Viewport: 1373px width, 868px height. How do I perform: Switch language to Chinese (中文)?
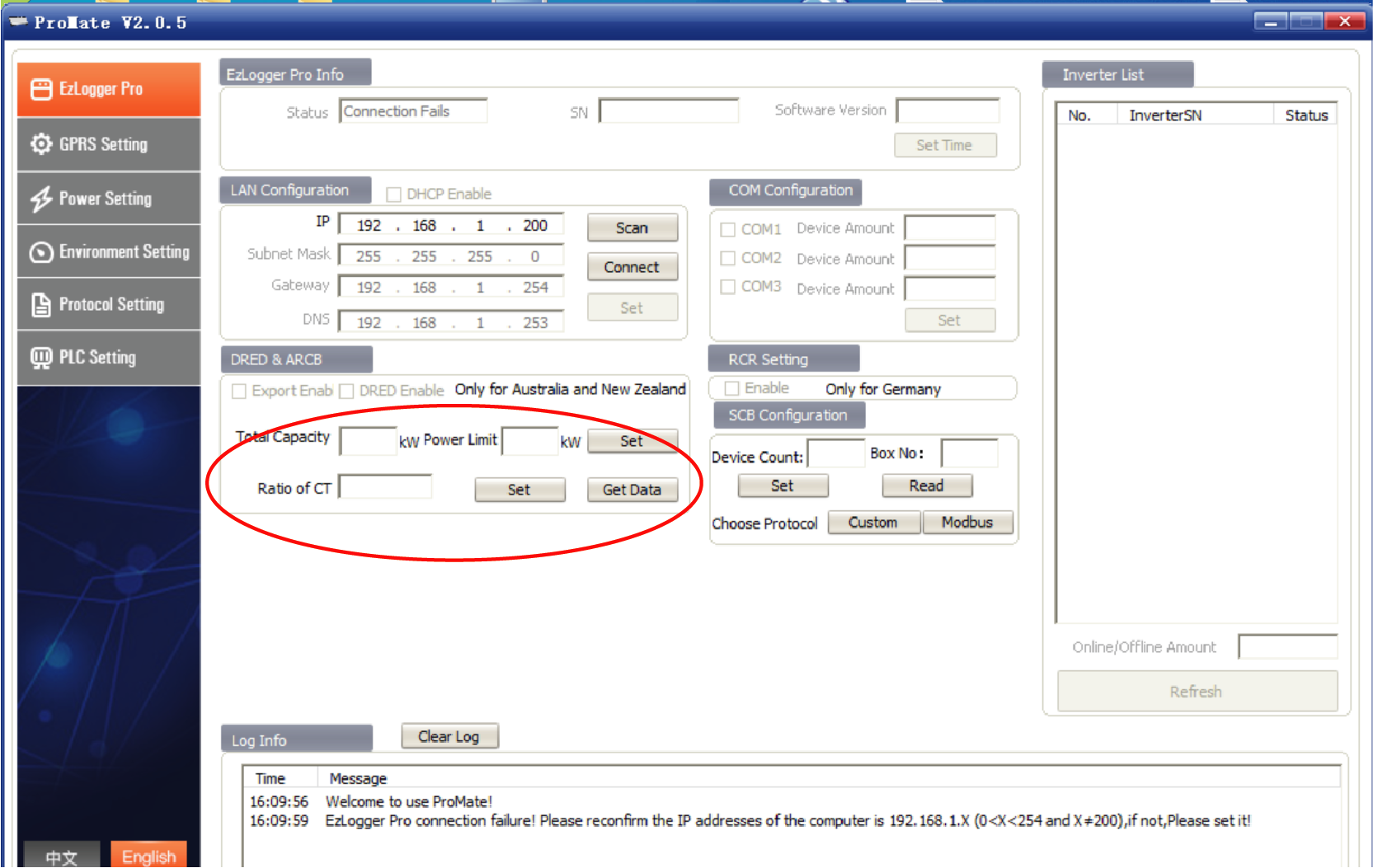click(62, 856)
